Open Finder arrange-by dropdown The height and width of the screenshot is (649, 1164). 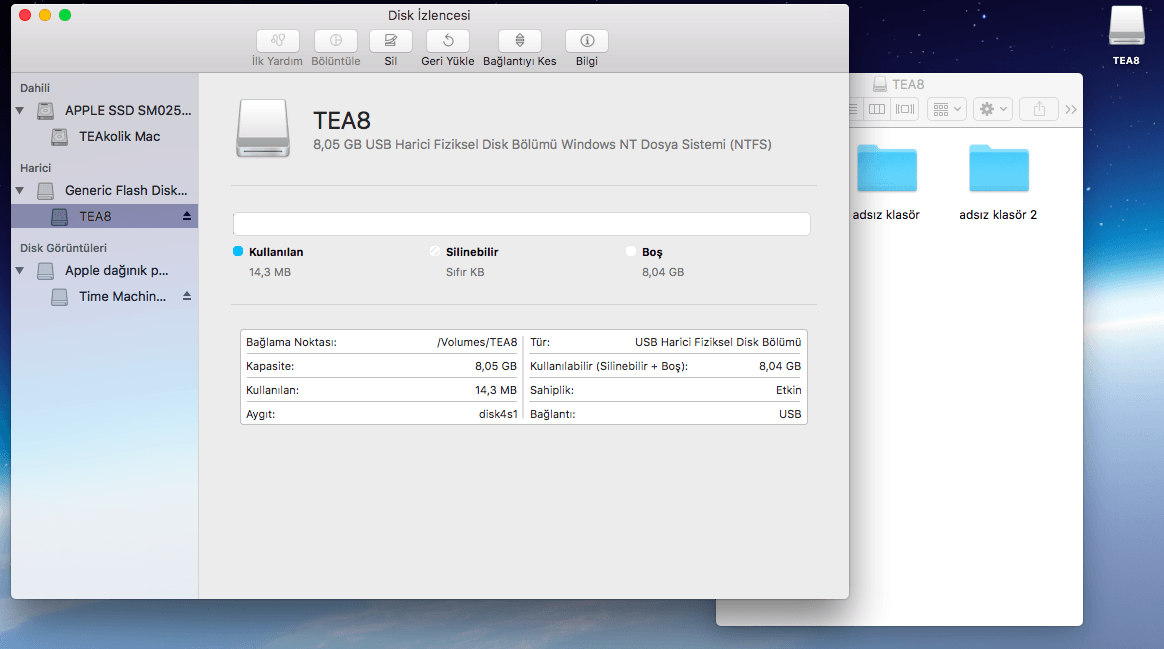[x=946, y=109]
